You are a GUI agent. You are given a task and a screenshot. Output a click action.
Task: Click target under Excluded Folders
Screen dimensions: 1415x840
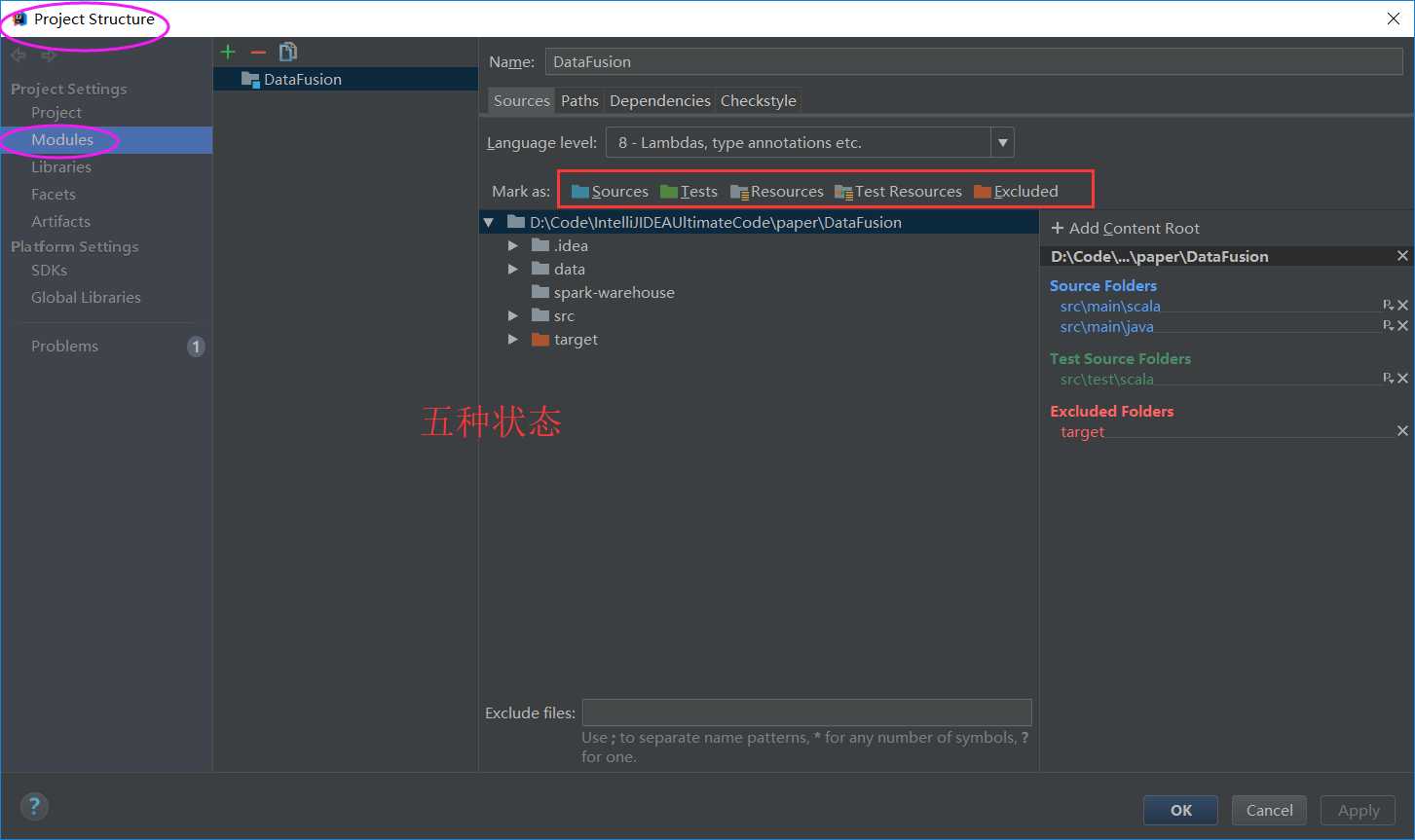coord(1082,431)
